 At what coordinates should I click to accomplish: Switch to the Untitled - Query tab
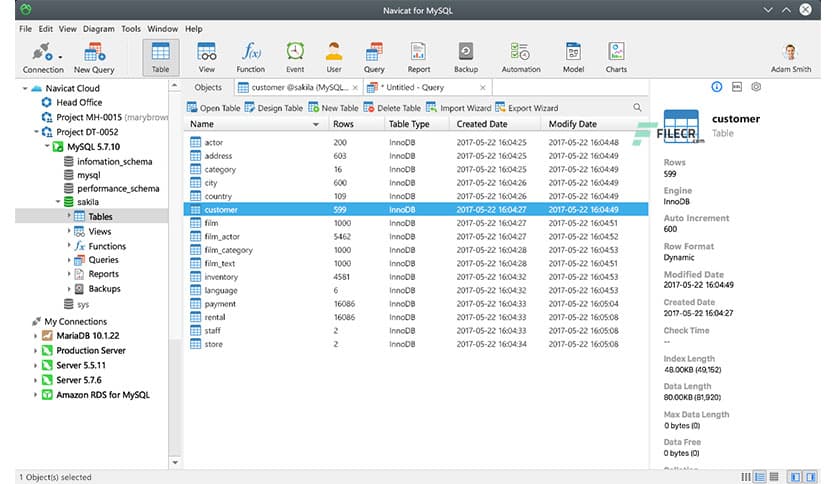pyautogui.click(x=415, y=87)
